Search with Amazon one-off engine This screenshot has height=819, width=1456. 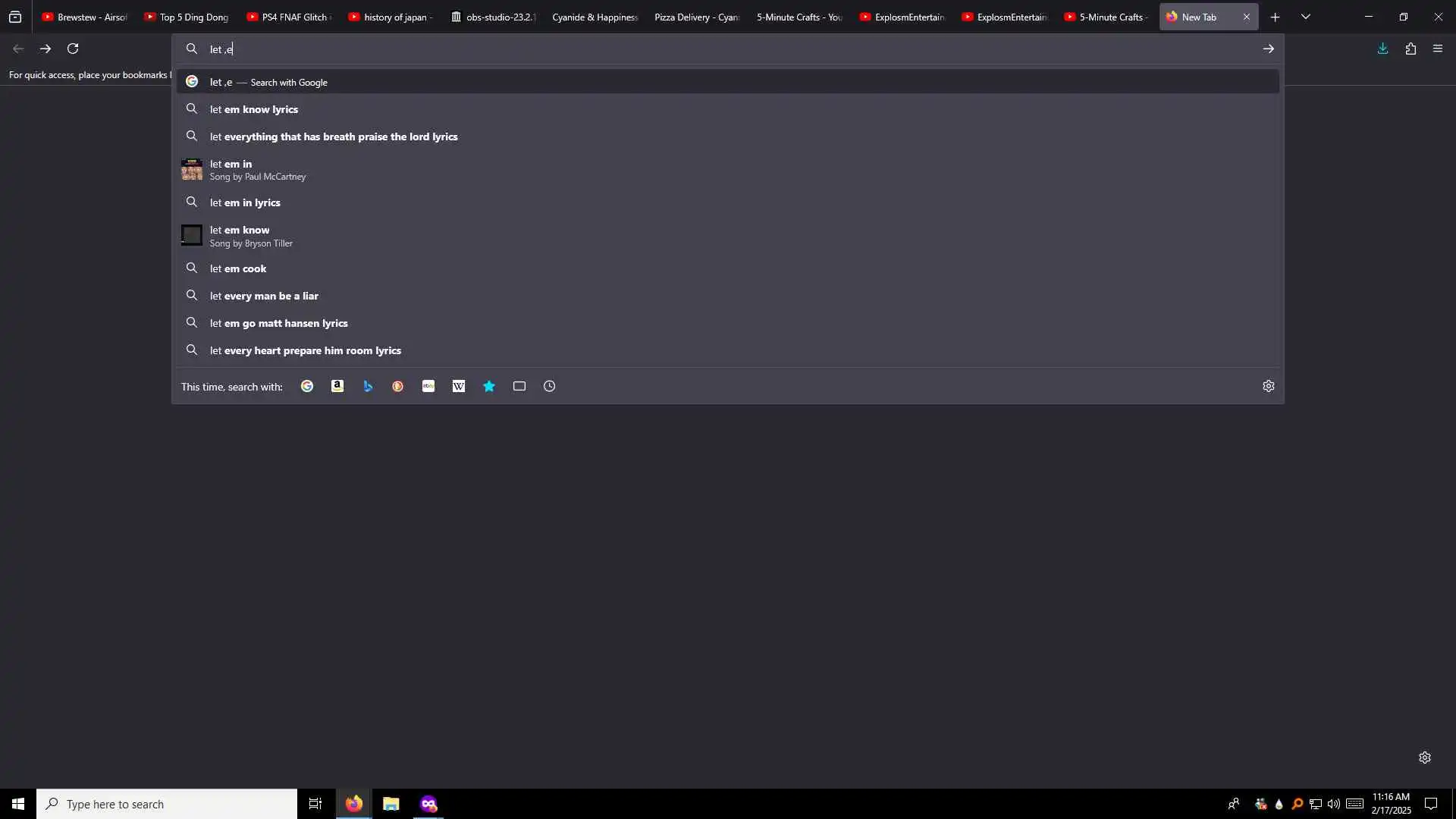tap(337, 386)
